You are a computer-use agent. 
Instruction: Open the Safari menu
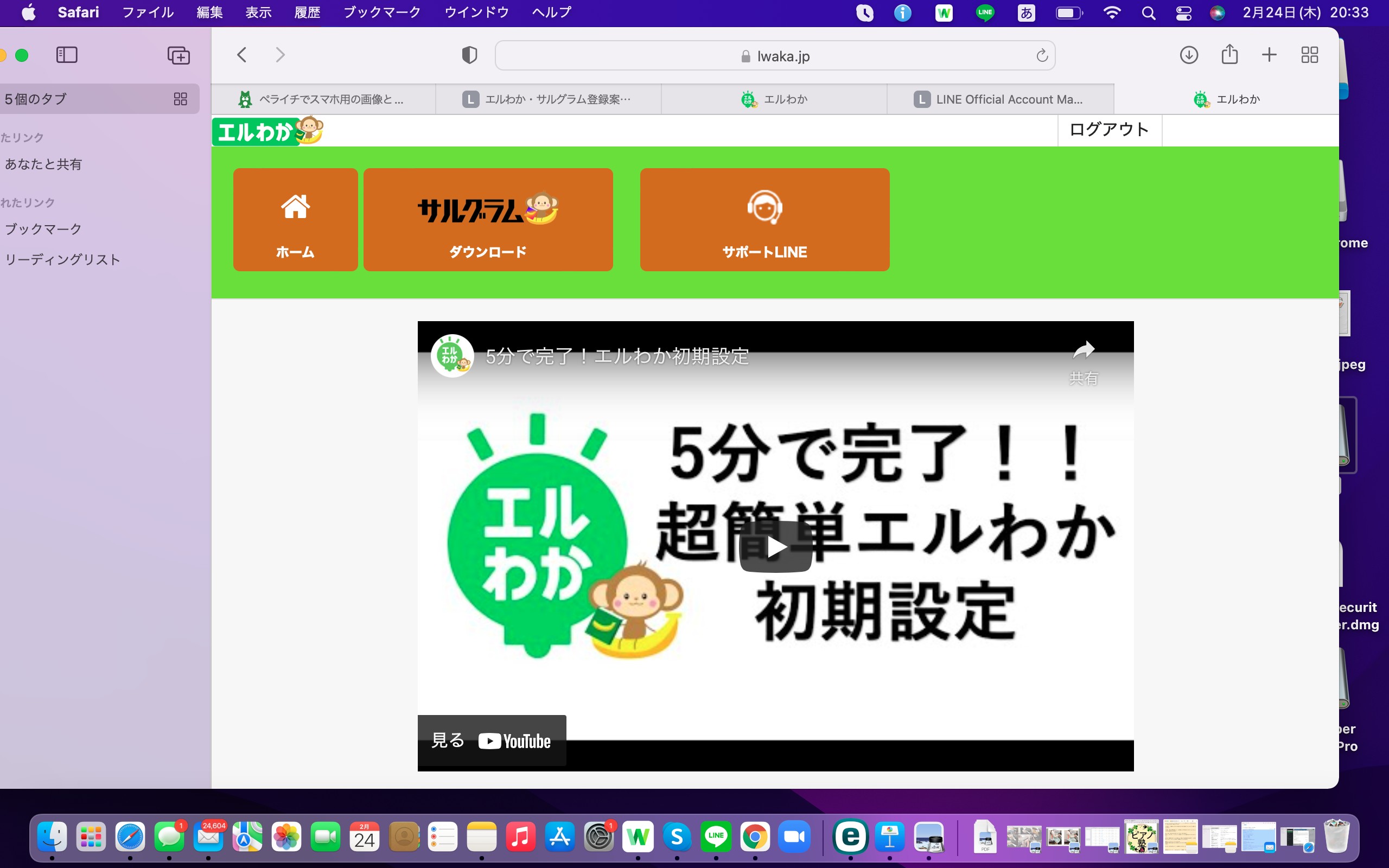tap(78, 12)
